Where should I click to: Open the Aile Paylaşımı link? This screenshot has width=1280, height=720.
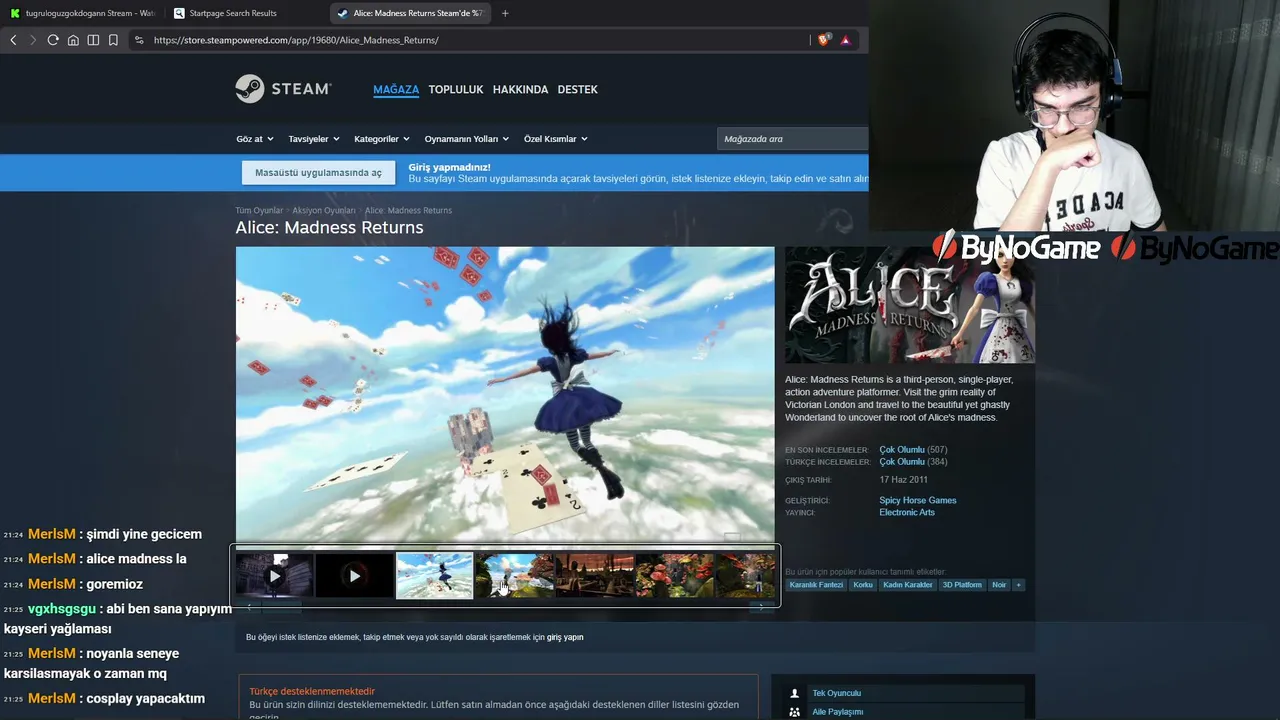pos(838,712)
